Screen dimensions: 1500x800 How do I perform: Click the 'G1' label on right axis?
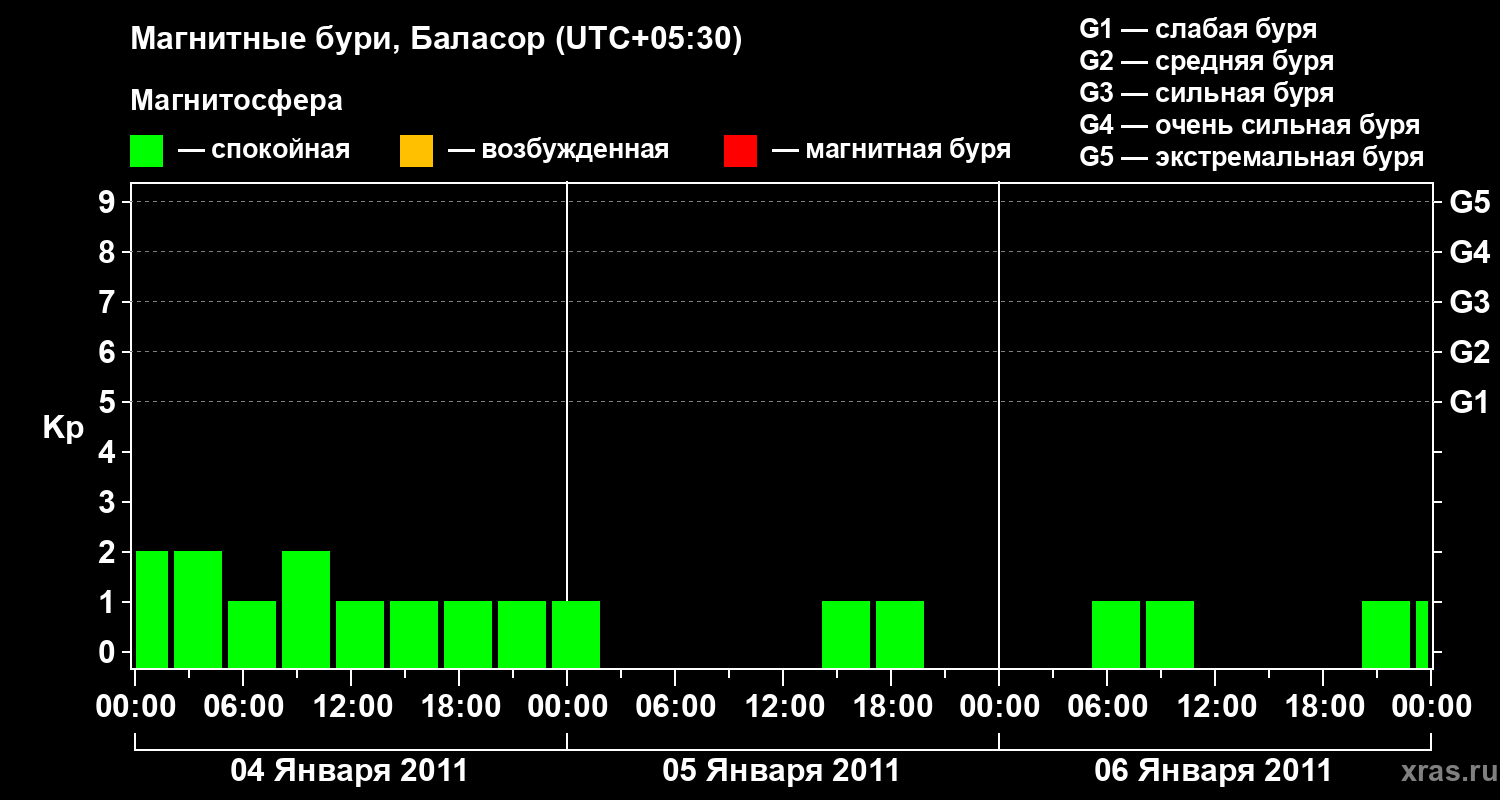point(1469,402)
